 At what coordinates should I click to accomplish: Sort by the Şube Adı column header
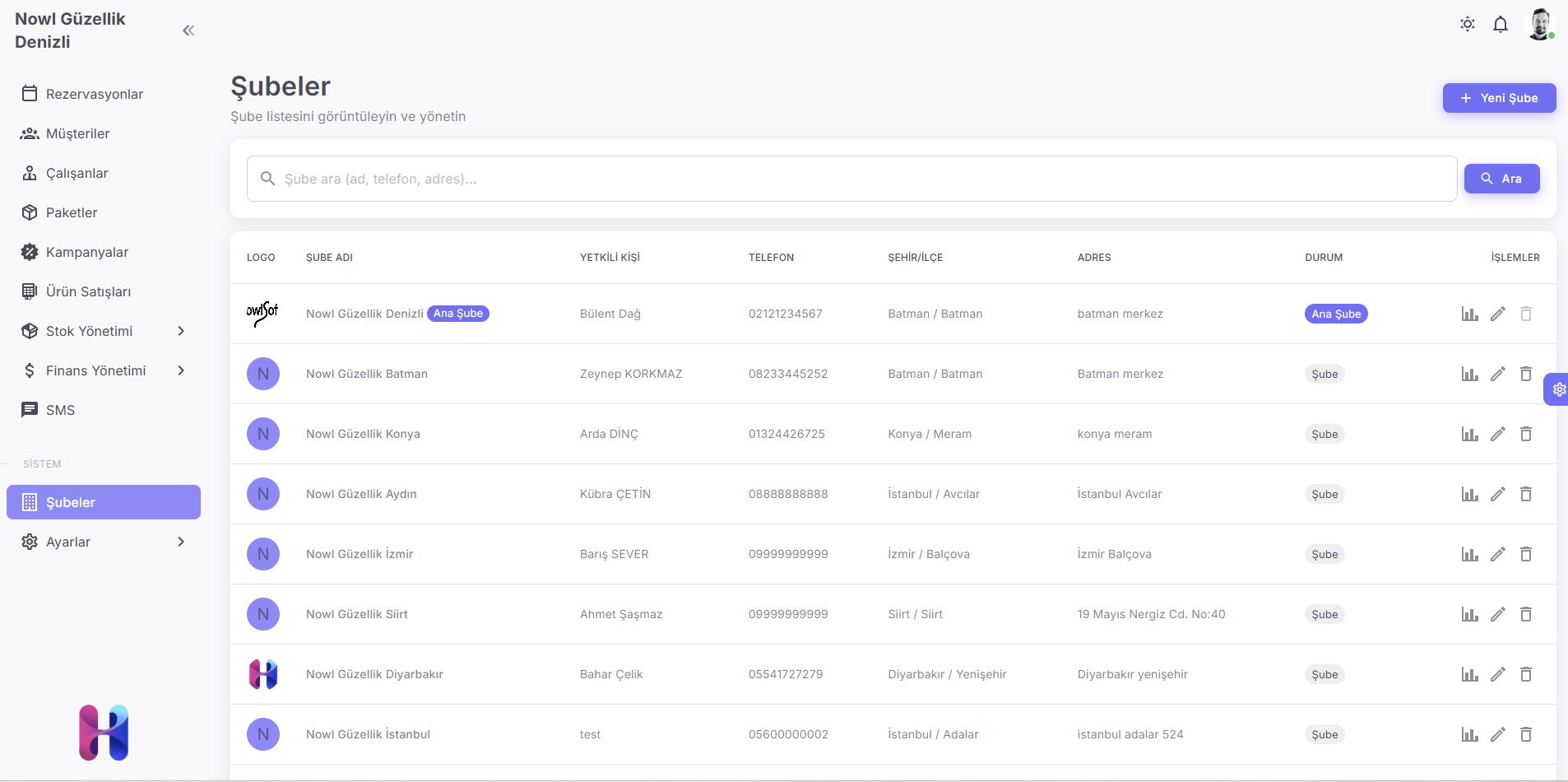point(329,258)
